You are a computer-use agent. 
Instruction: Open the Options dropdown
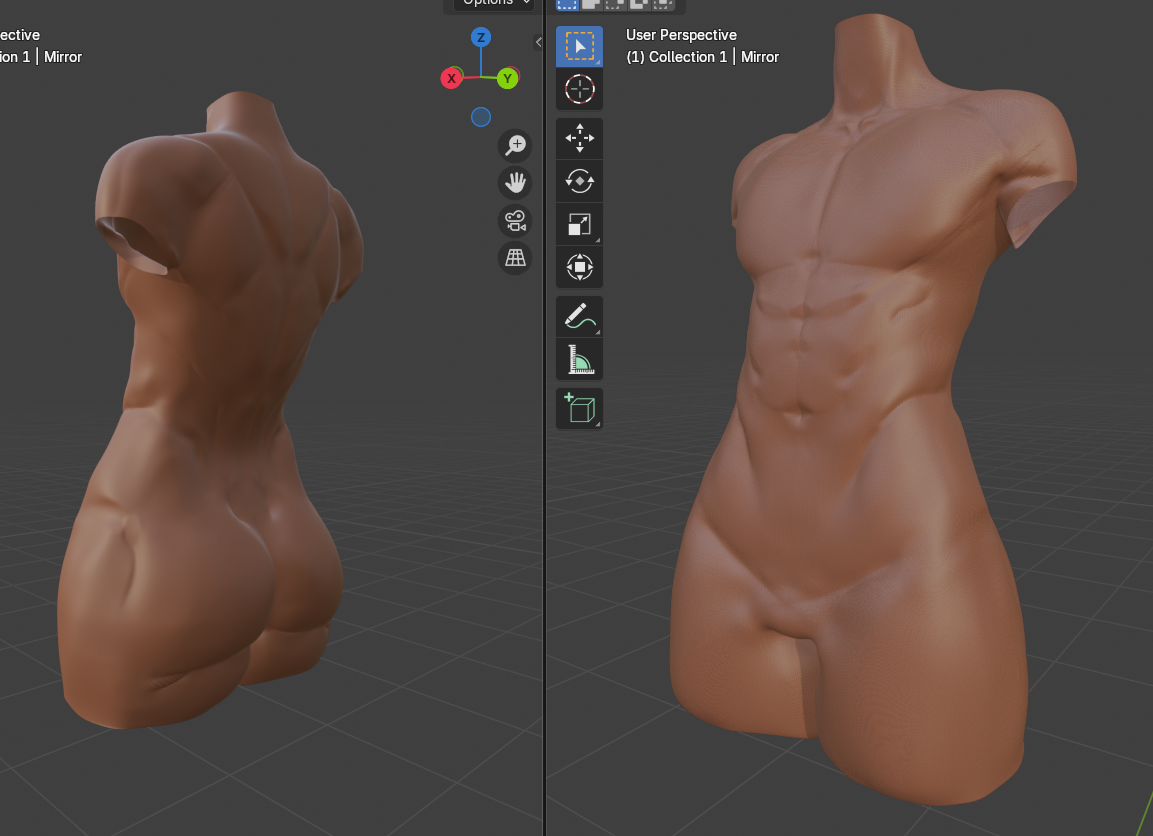[x=494, y=4]
